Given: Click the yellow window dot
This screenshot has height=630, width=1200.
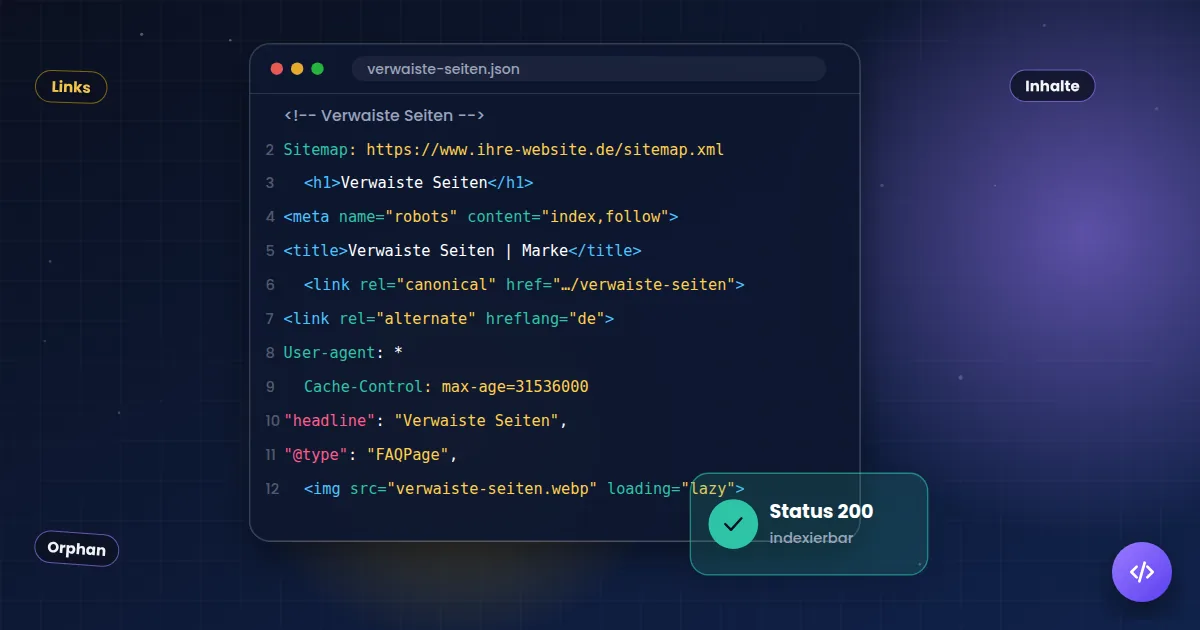Looking at the screenshot, I should [x=297, y=69].
